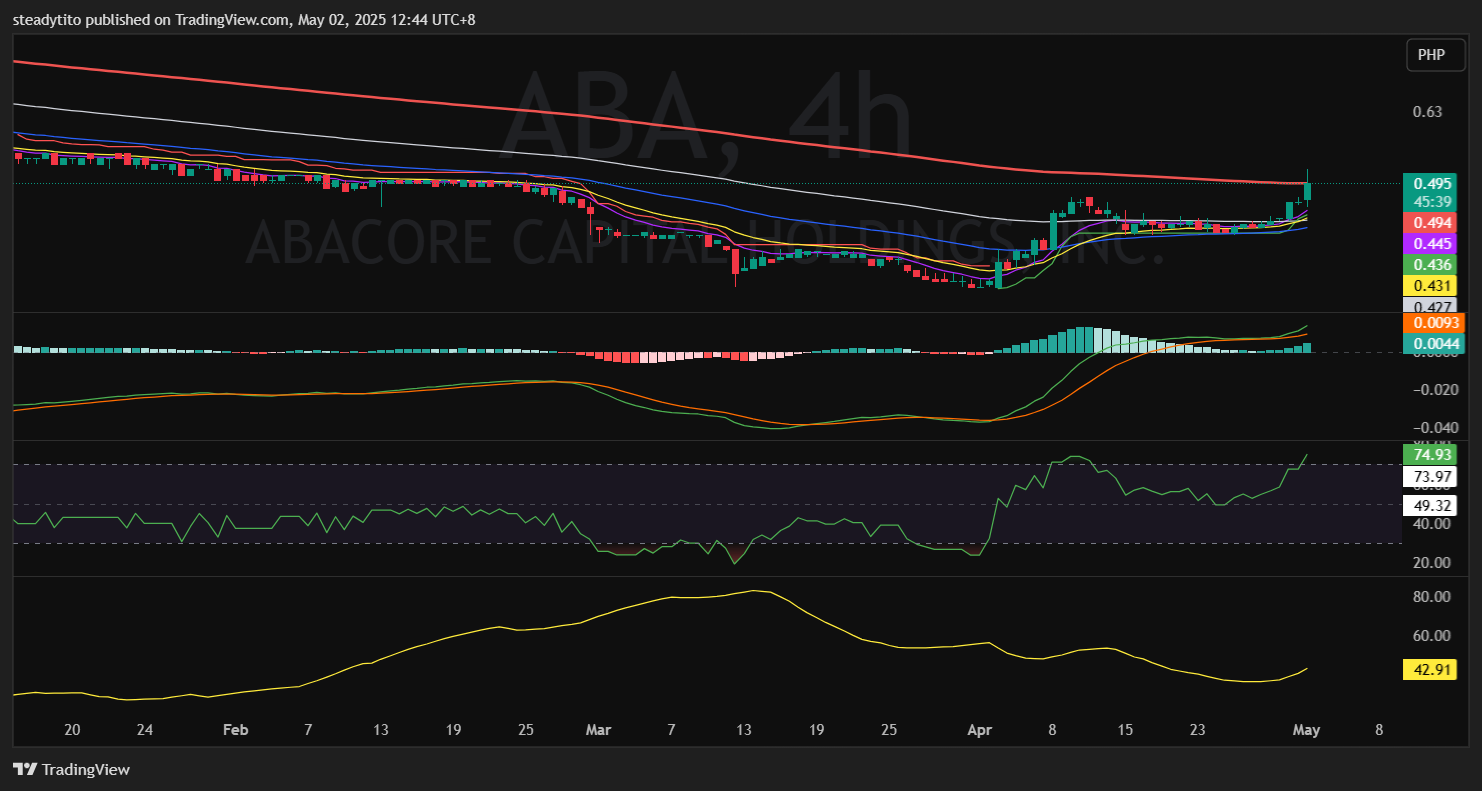1482x791 pixels.
Task: Click the May label on time axis
Action: point(1307,730)
